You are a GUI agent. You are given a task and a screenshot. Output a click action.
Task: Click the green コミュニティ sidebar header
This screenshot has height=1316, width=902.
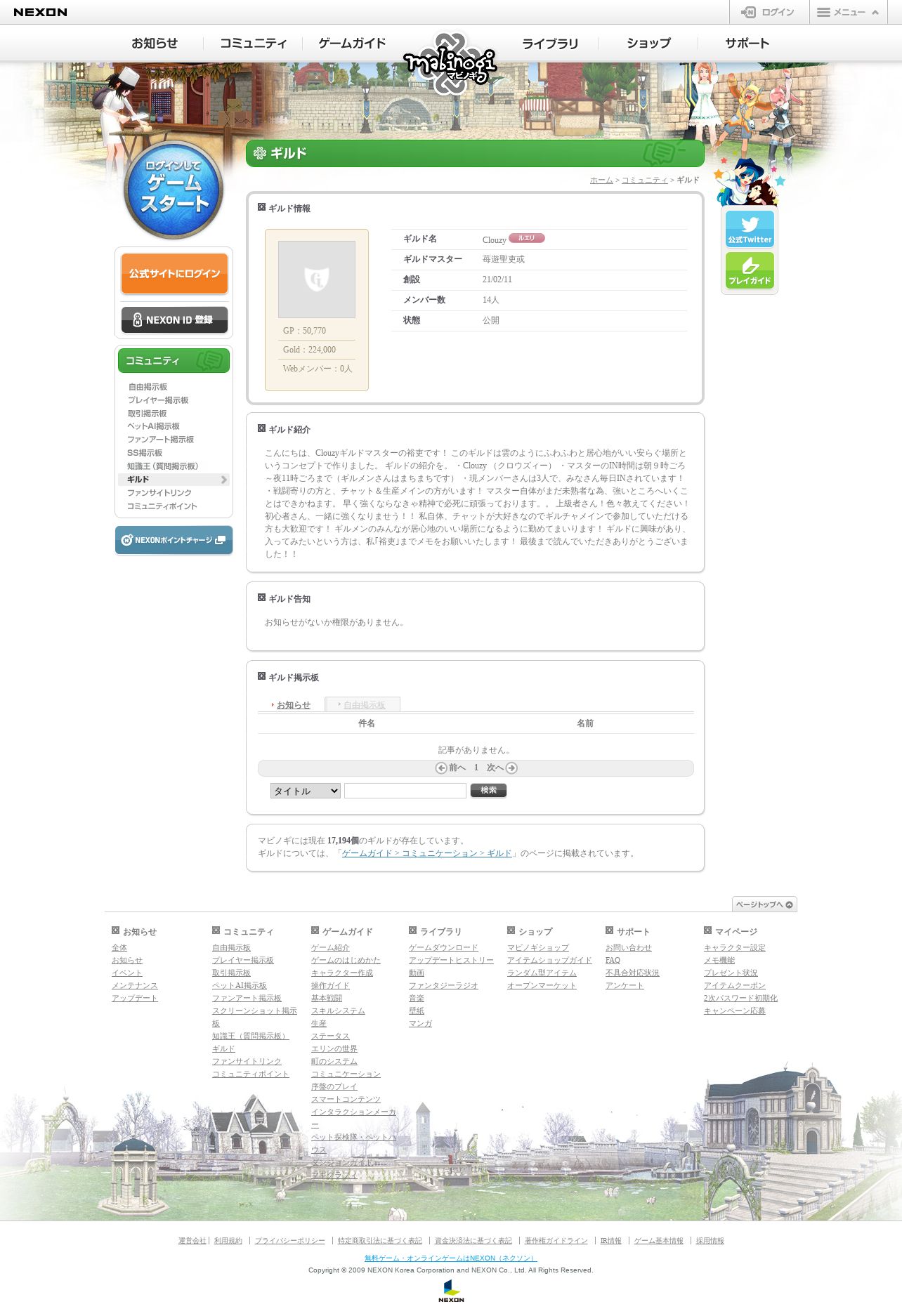tap(174, 361)
